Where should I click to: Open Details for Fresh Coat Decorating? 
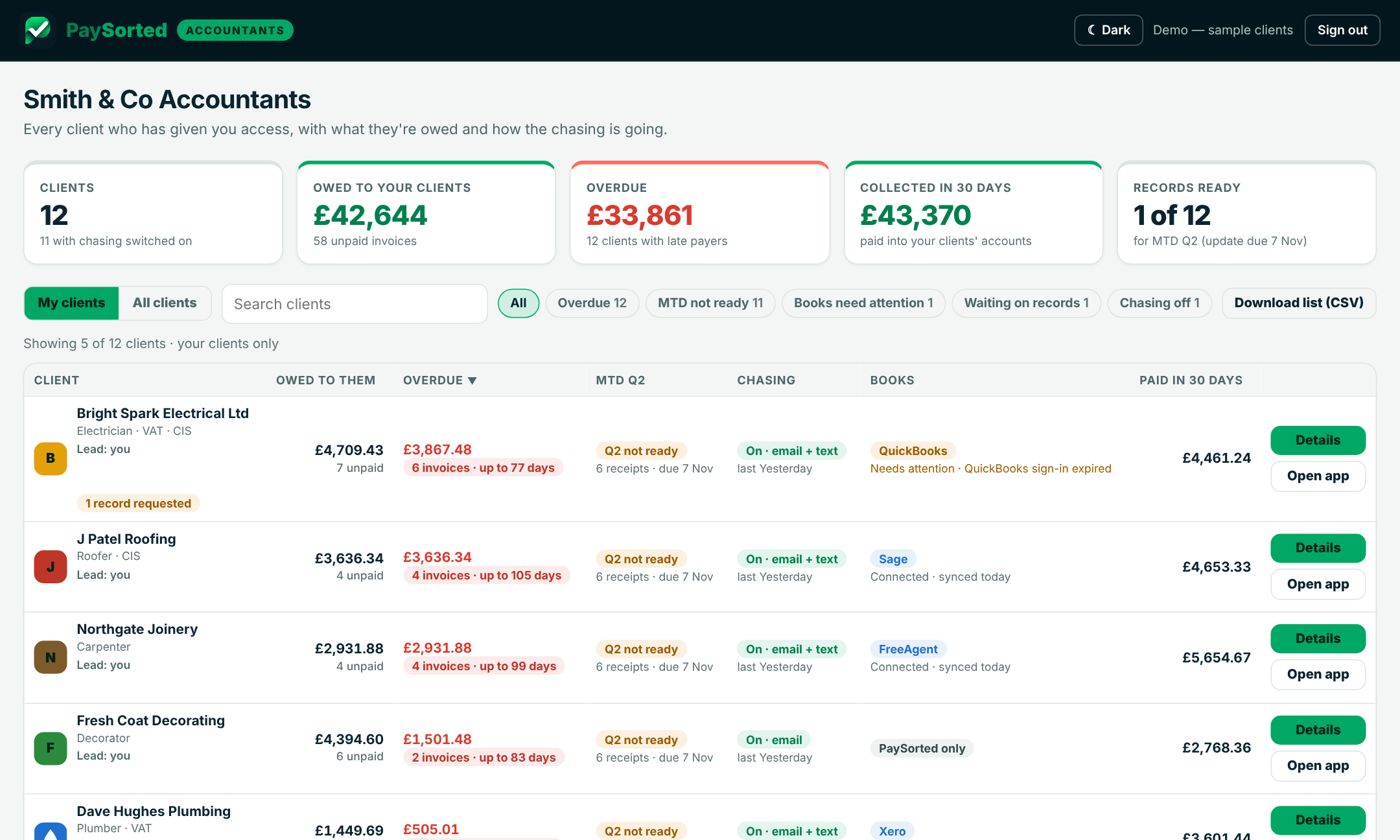tap(1318, 730)
